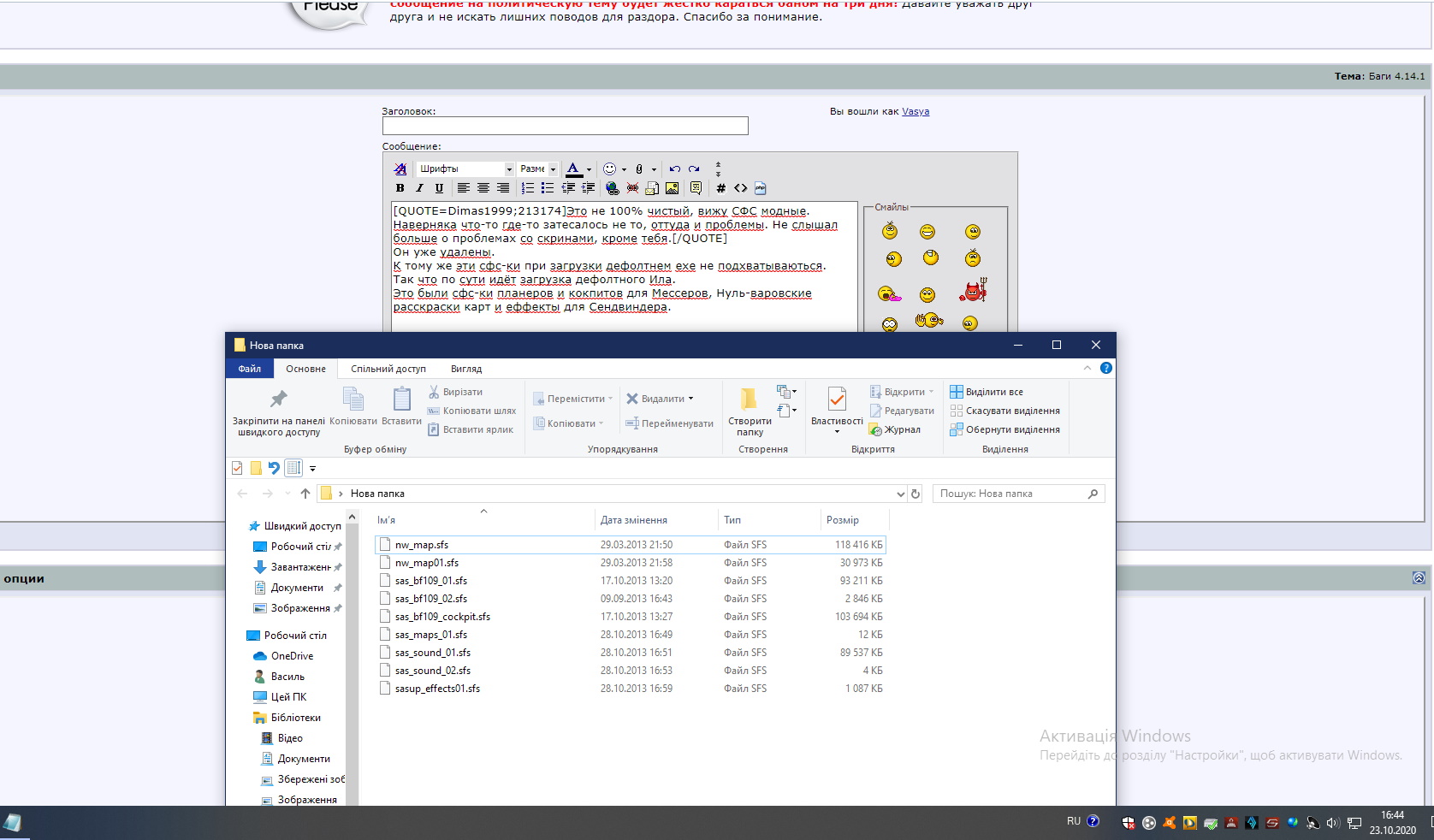
Task: Open the Видалити dropdown in ribbon
Action: [690, 399]
